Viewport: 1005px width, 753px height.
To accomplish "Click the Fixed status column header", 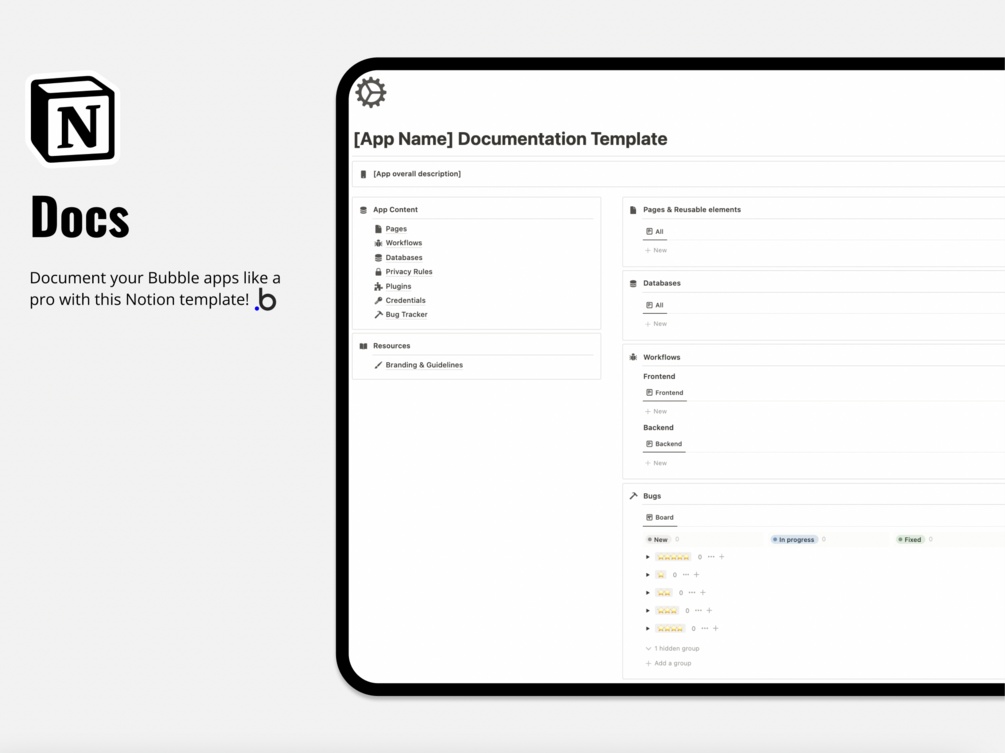I will pos(909,540).
